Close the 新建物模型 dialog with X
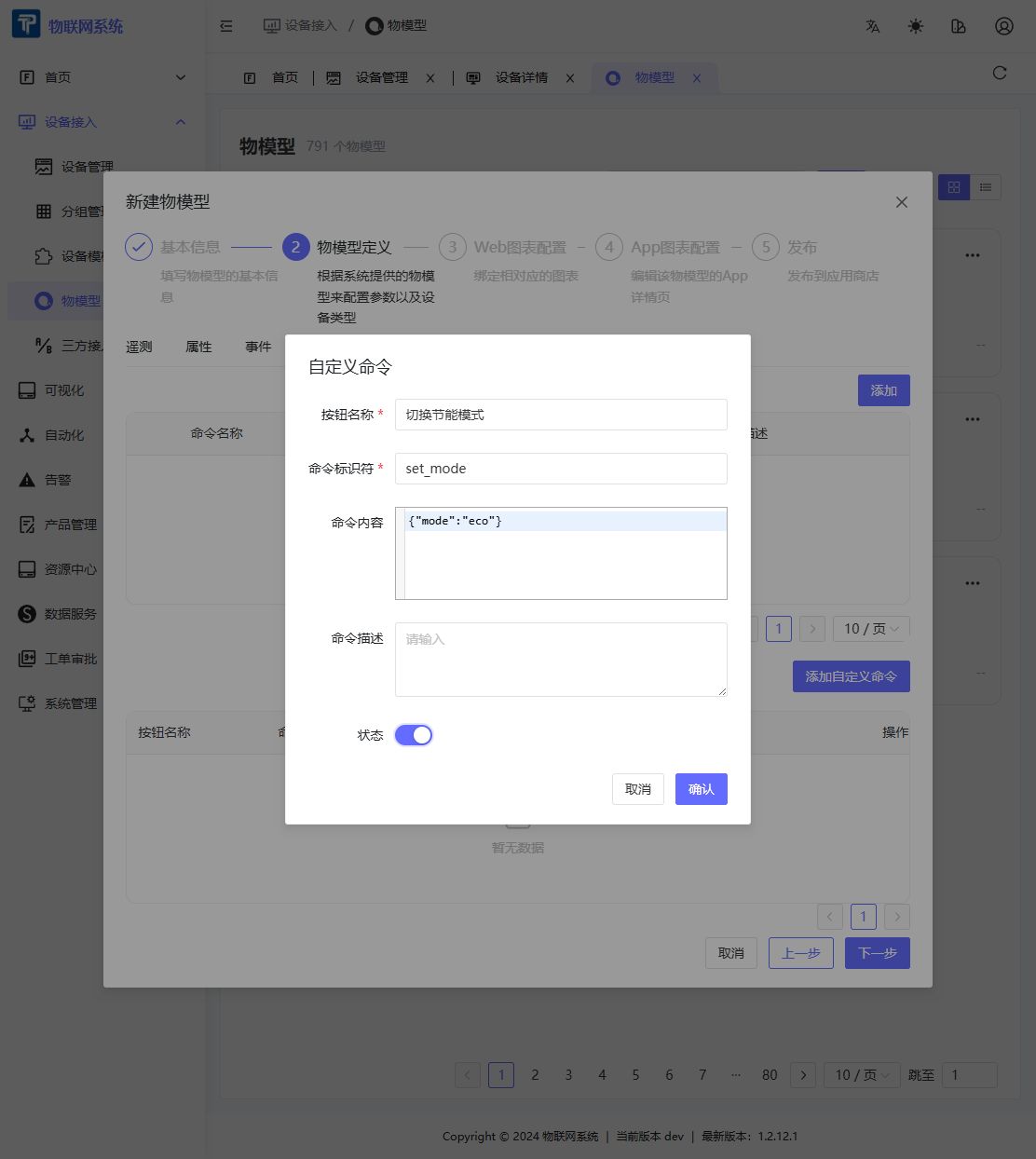 tap(902, 202)
